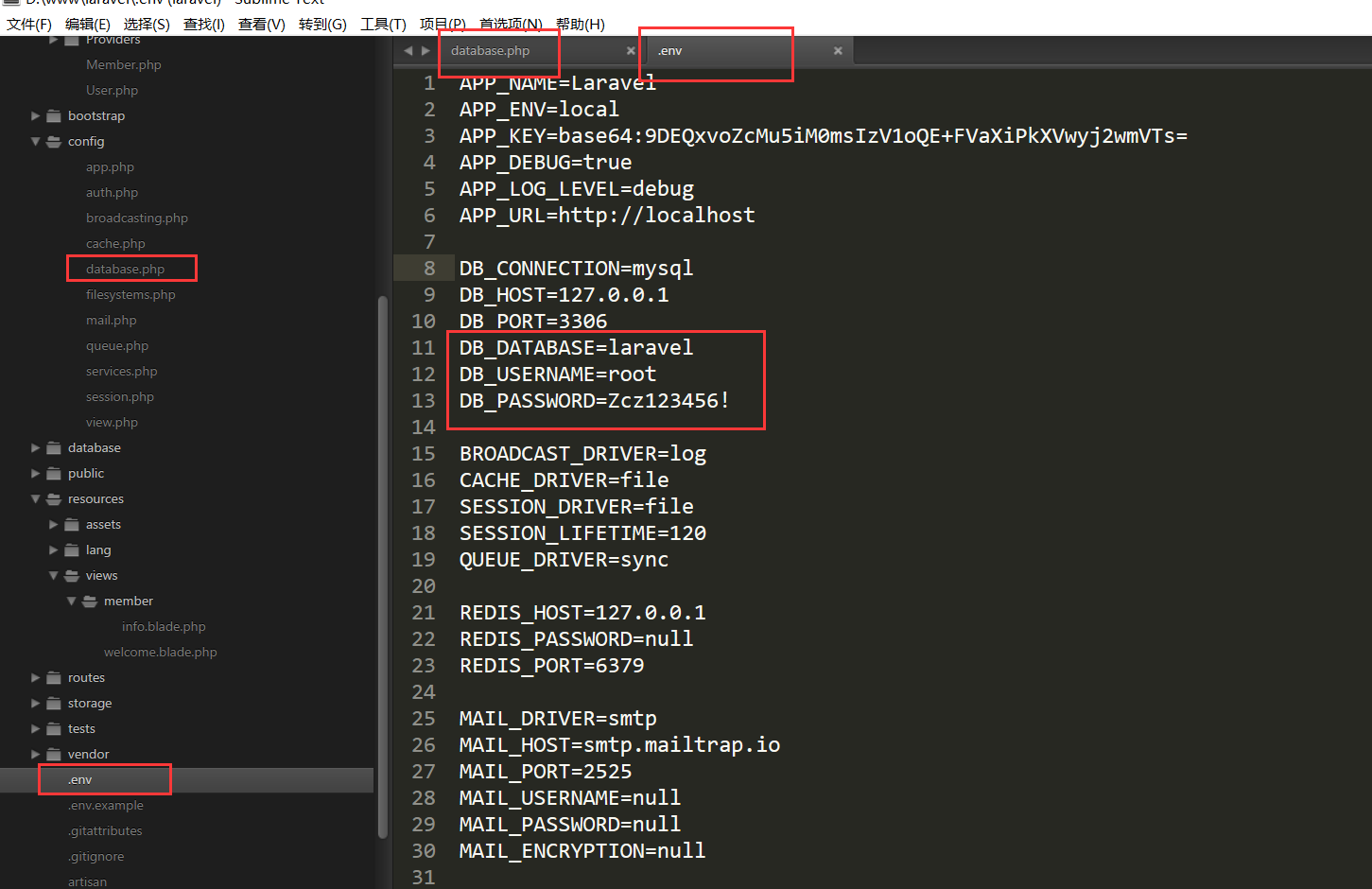Screen dimensions: 1372x889
Task: Expand the assets folder
Action: (54, 525)
